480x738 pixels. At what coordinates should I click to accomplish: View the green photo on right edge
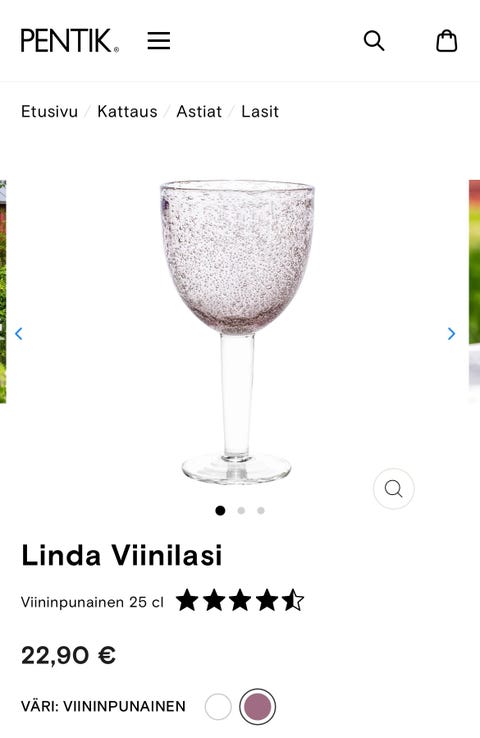474,292
